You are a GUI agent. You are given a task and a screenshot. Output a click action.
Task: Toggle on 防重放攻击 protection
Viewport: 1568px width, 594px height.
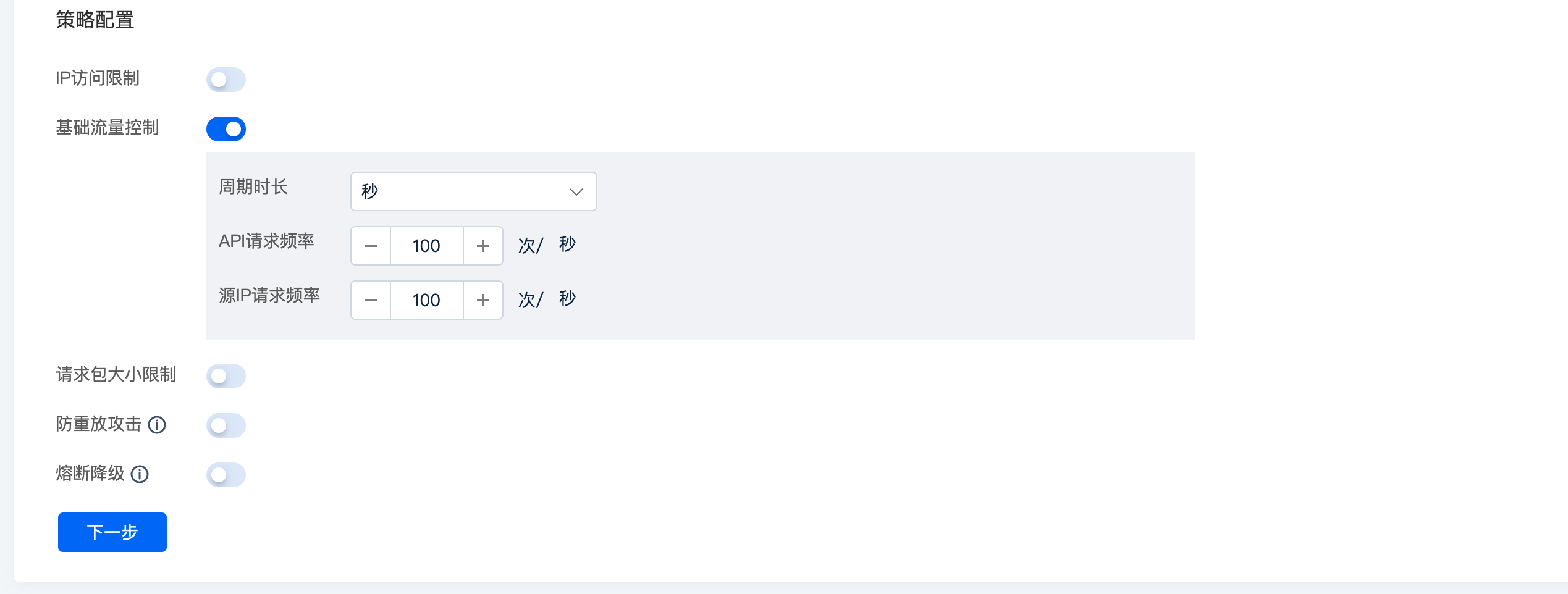click(x=226, y=425)
